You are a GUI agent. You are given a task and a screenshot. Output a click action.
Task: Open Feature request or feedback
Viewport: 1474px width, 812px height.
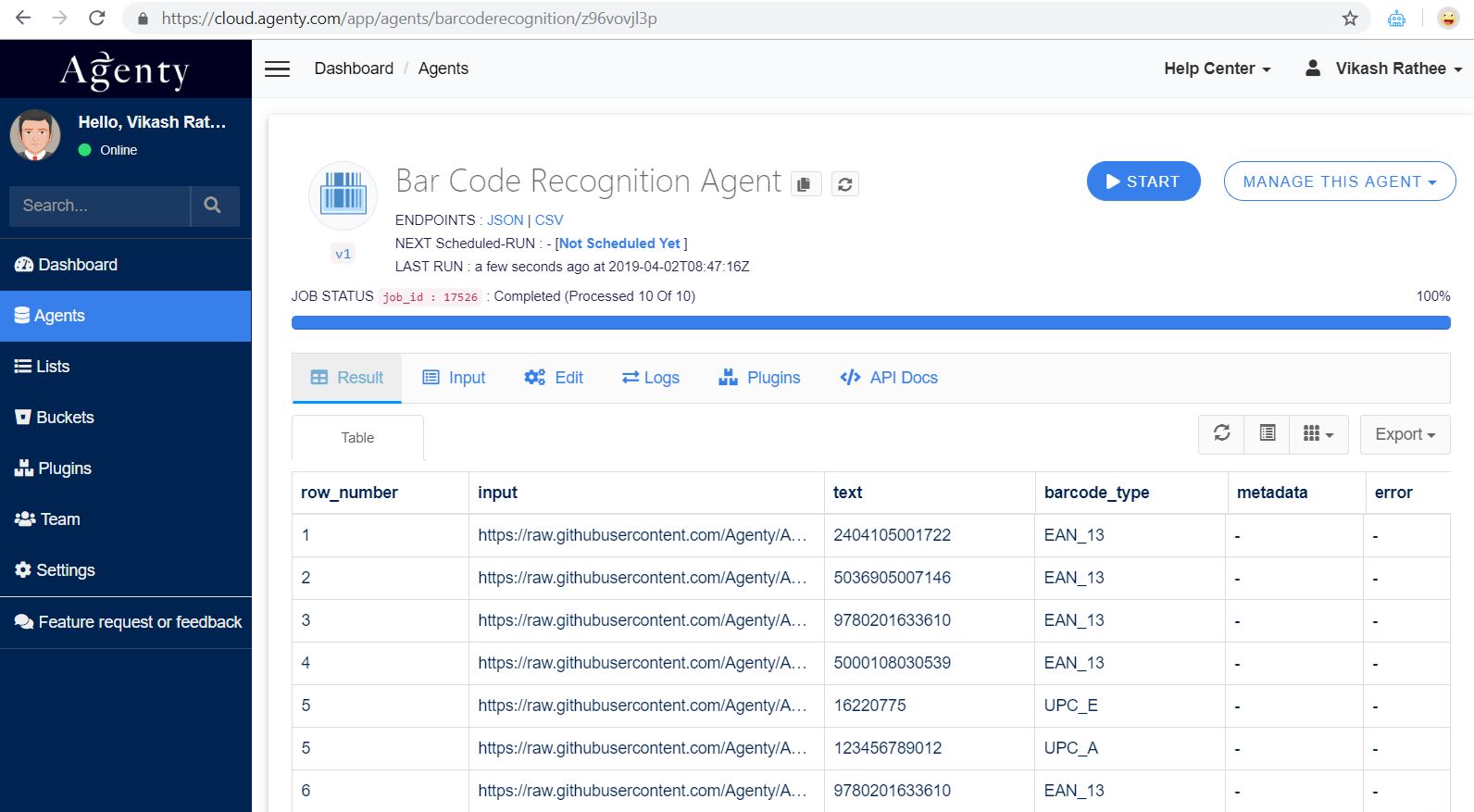coord(126,622)
